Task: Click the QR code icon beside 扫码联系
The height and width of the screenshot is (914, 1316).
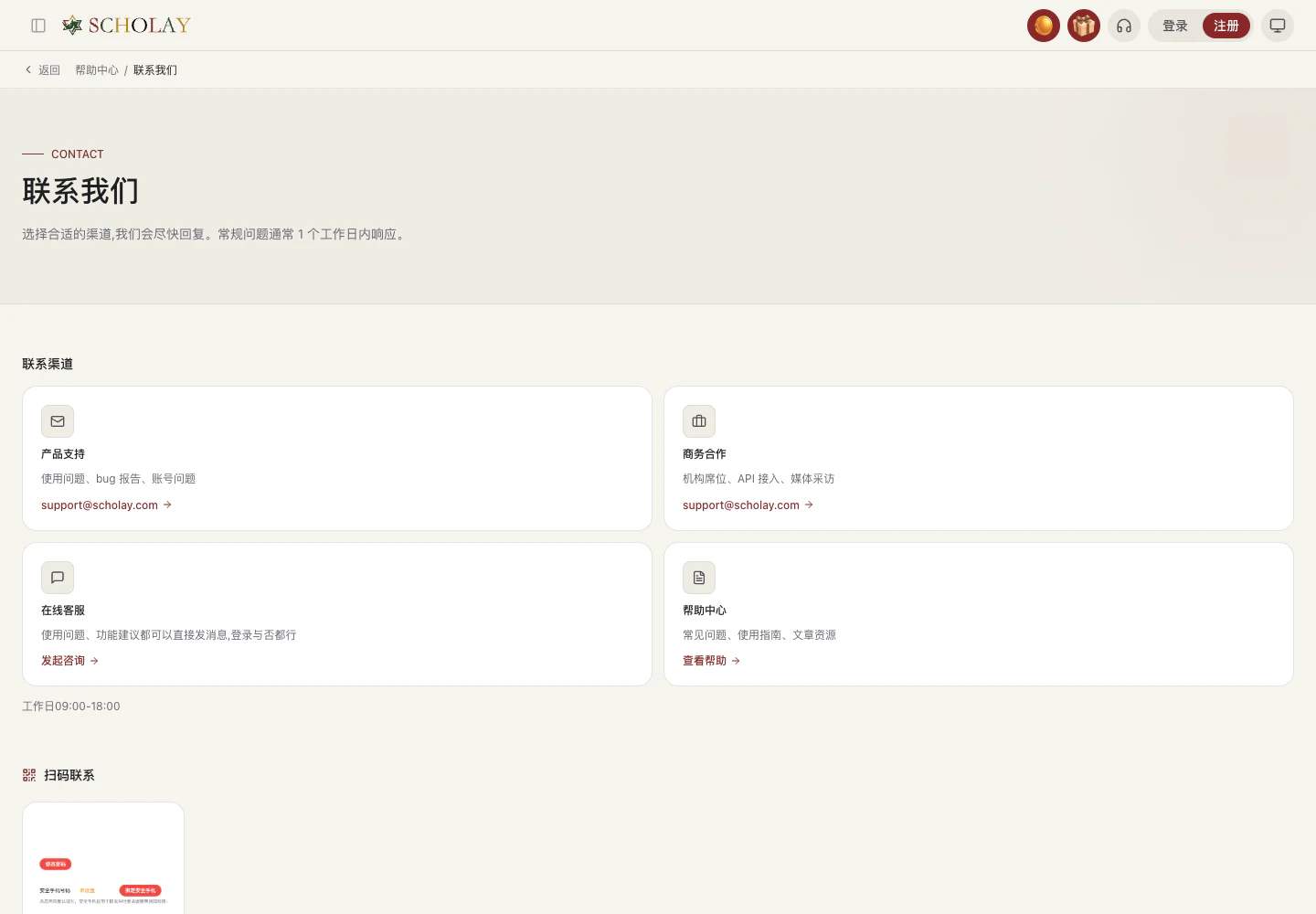Action: [x=29, y=775]
